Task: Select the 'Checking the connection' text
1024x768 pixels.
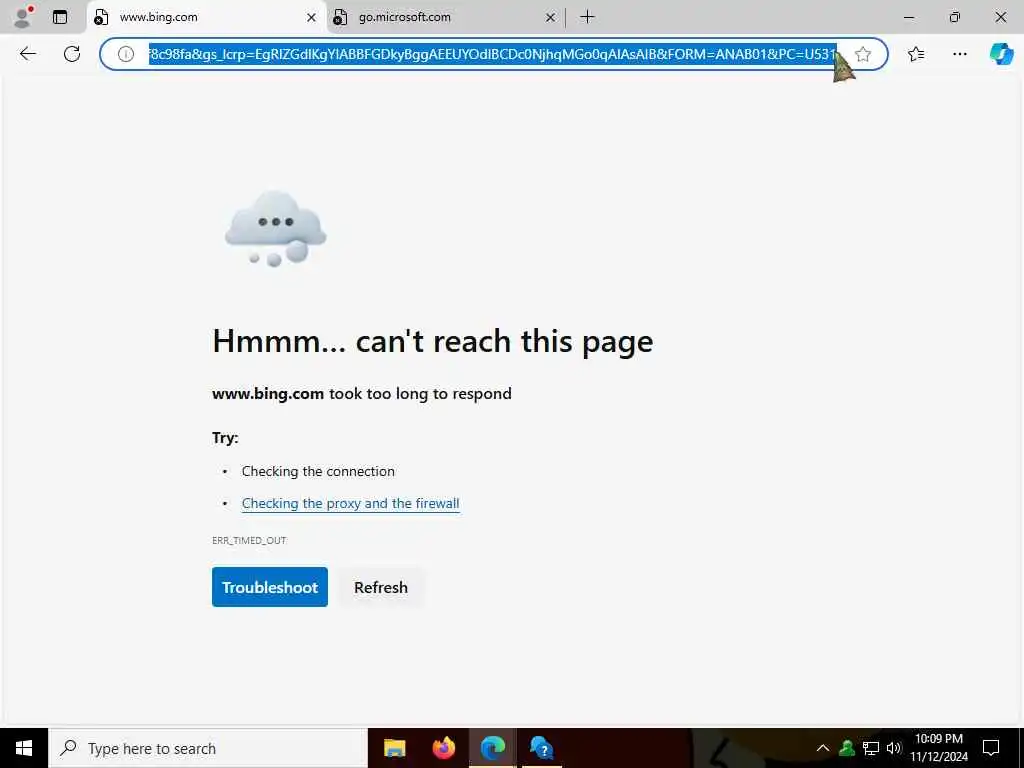Action: click(318, 472)
